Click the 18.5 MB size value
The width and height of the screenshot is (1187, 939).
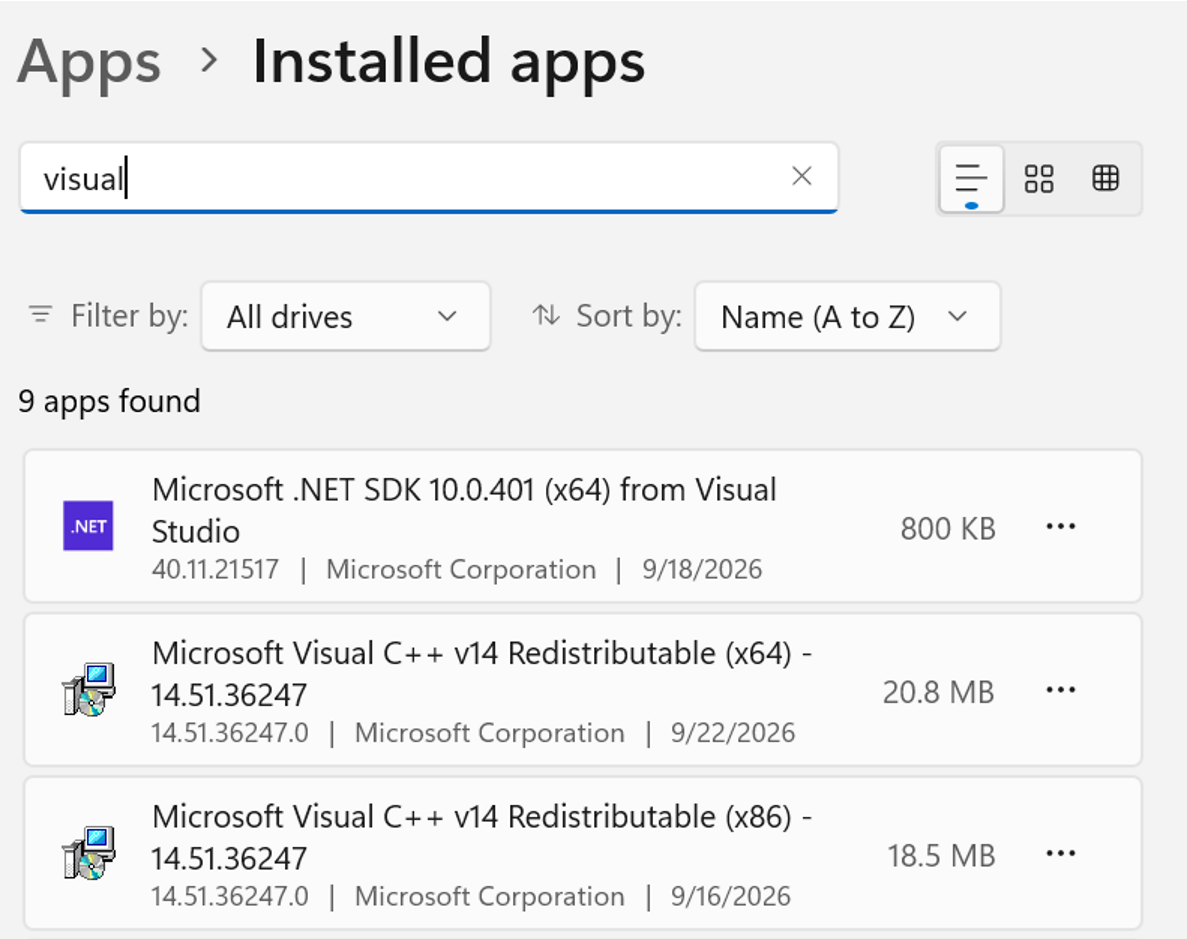(941, 856)
